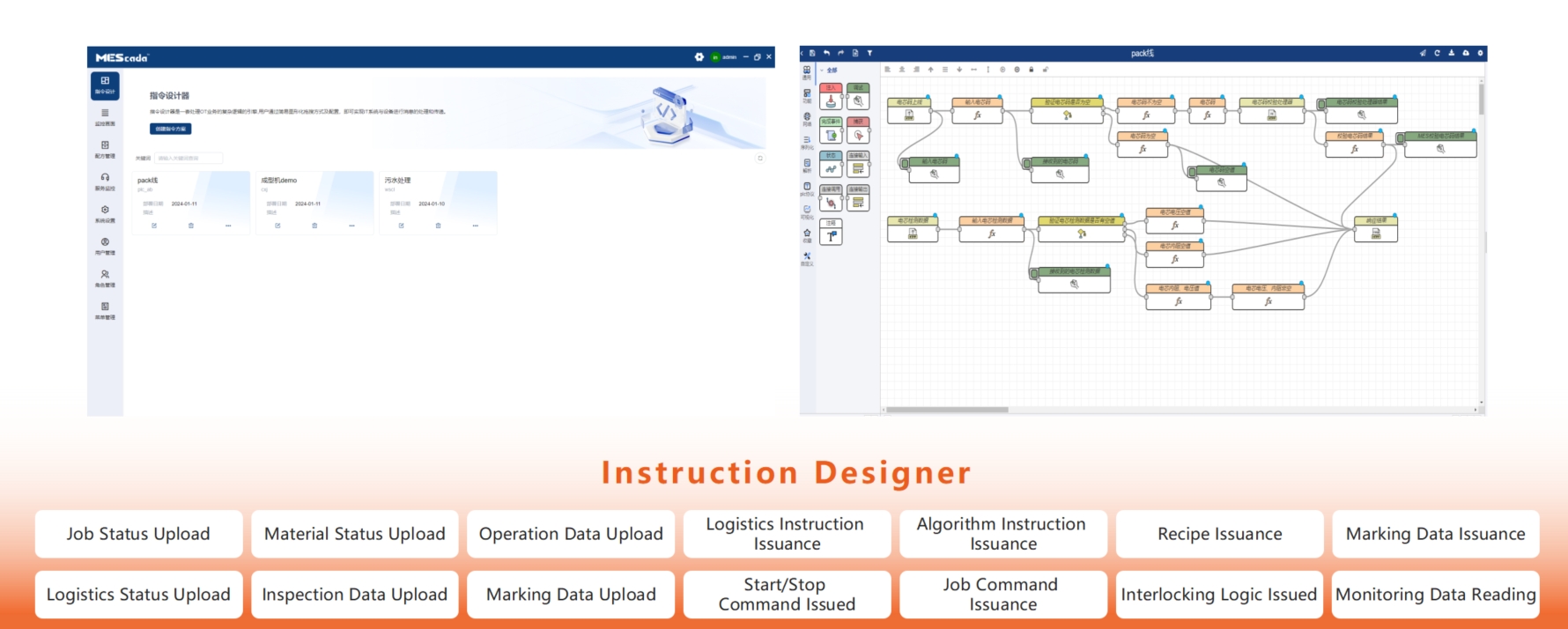Open the 配方管理 sidebar tab
Screen dimensions: 1568x629
point(105,149)
